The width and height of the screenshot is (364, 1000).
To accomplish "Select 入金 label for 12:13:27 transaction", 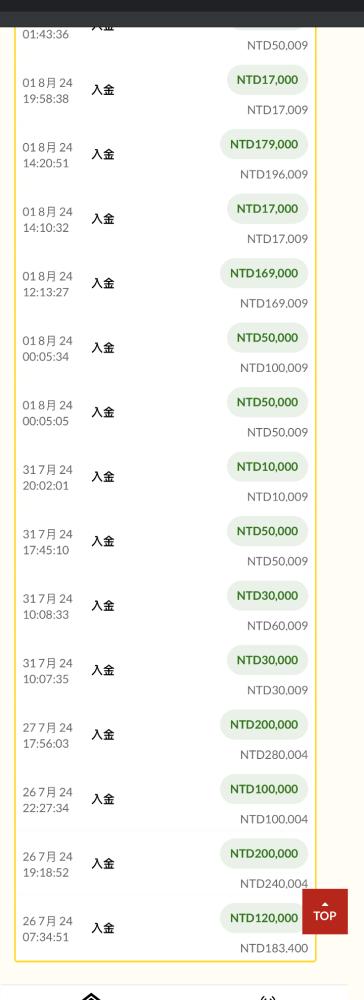I will [x=103, y=283].
